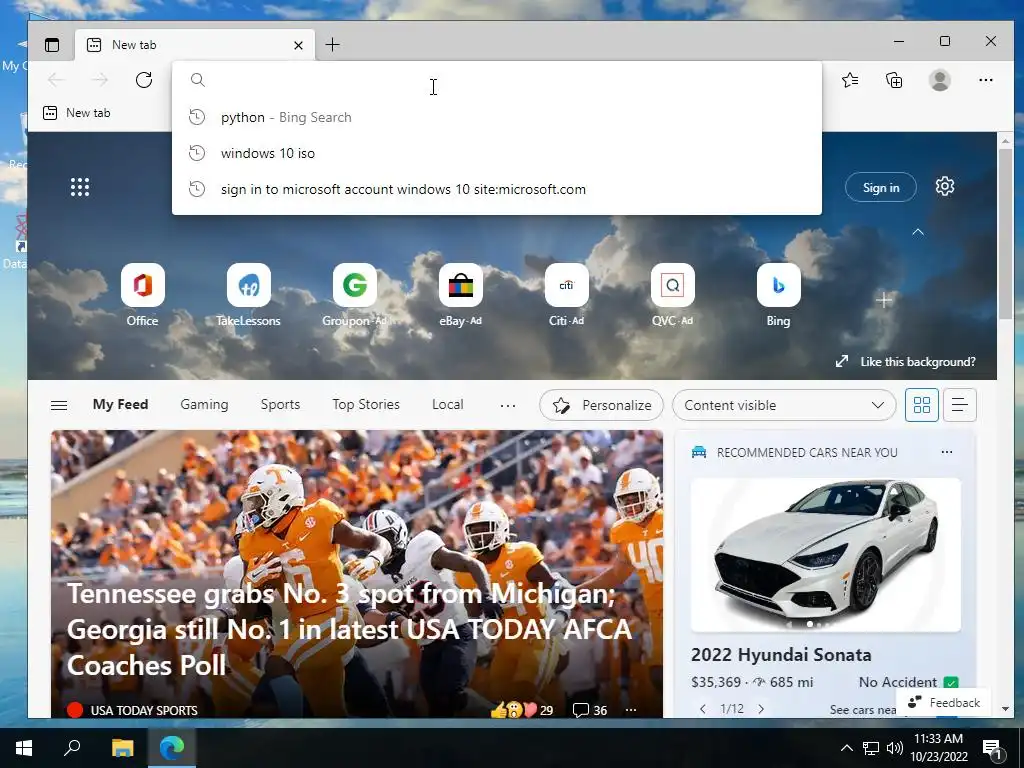This screenshot has width=1024, height=768.
Task: Open Settings and more ellipsis menu
Action: (x=985, y=80)
